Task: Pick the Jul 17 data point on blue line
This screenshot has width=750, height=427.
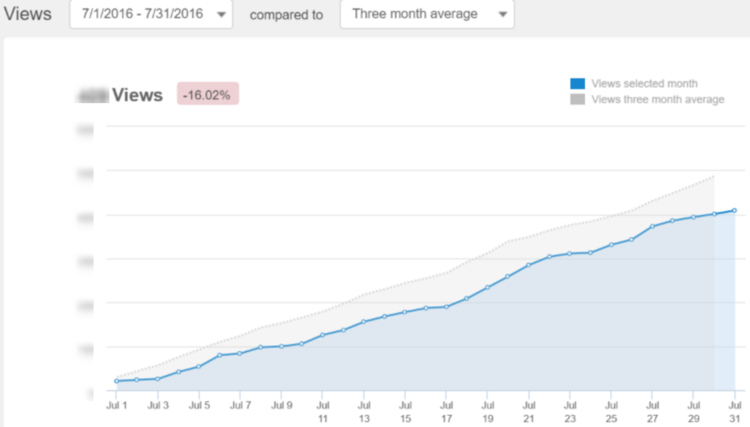Action: click(446, 306)
